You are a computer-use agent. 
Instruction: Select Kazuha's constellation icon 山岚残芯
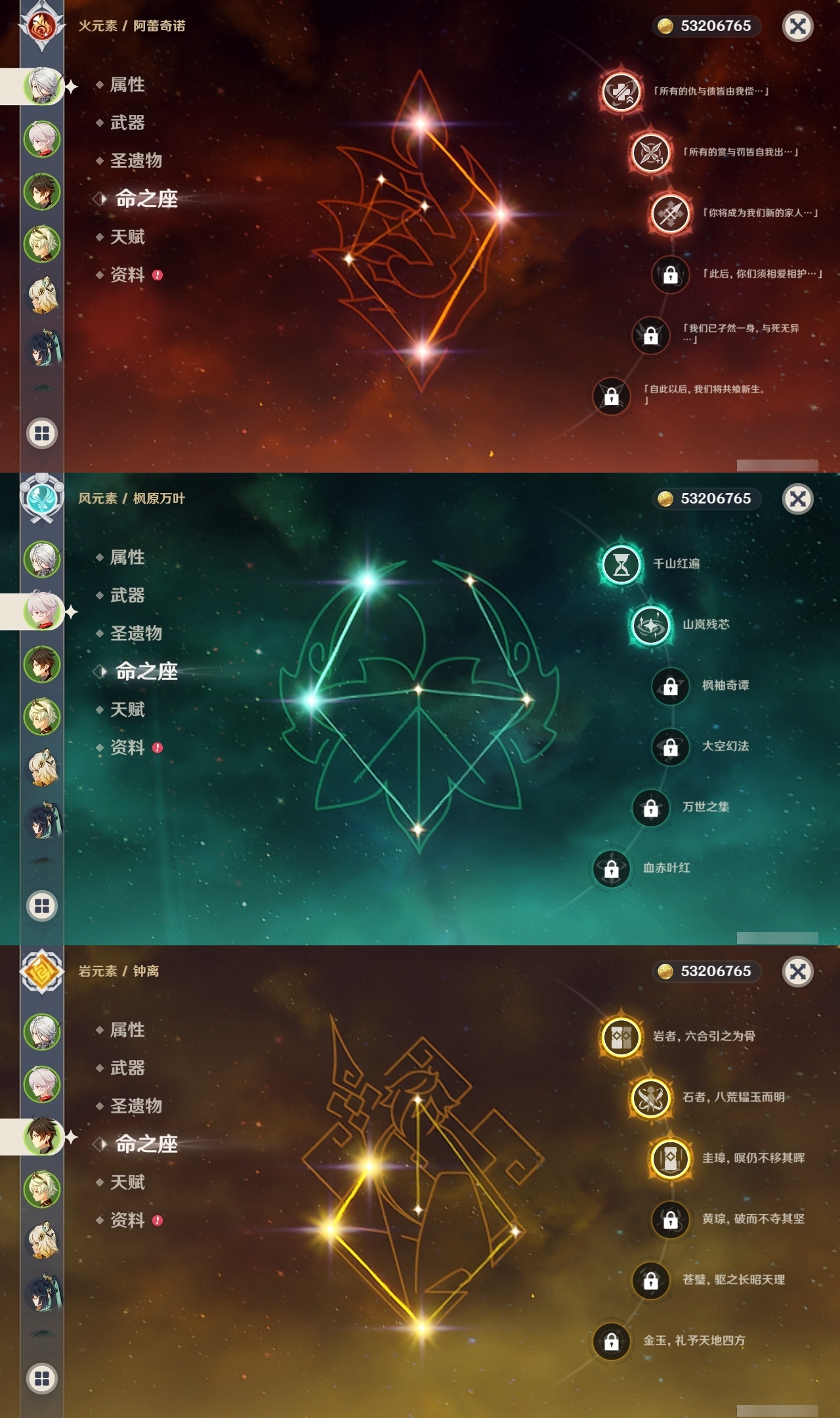(x=650, y=625)
